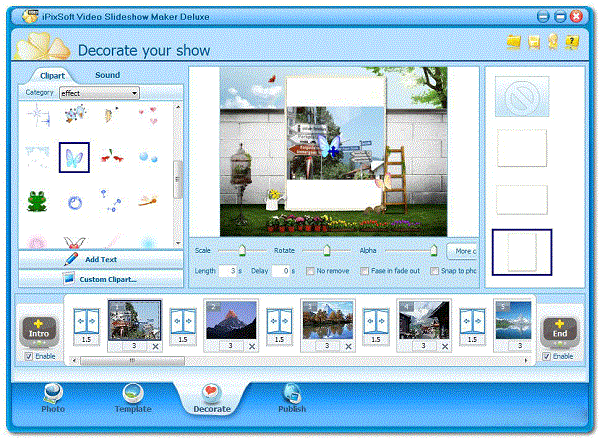
Task: Pick the dragonfly clipart
Action: [148, 201]
